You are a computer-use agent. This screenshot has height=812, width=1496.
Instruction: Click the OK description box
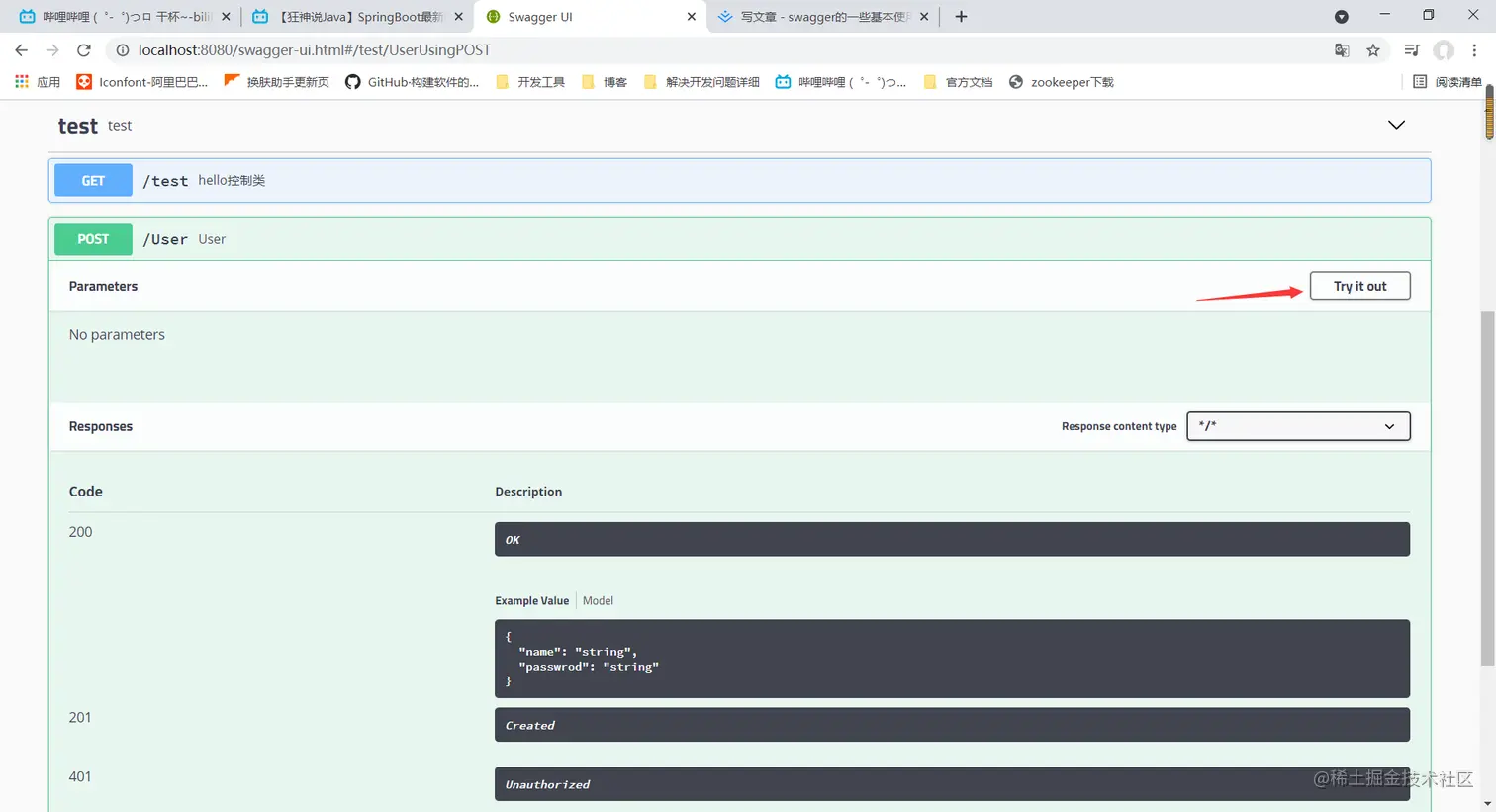952,539
